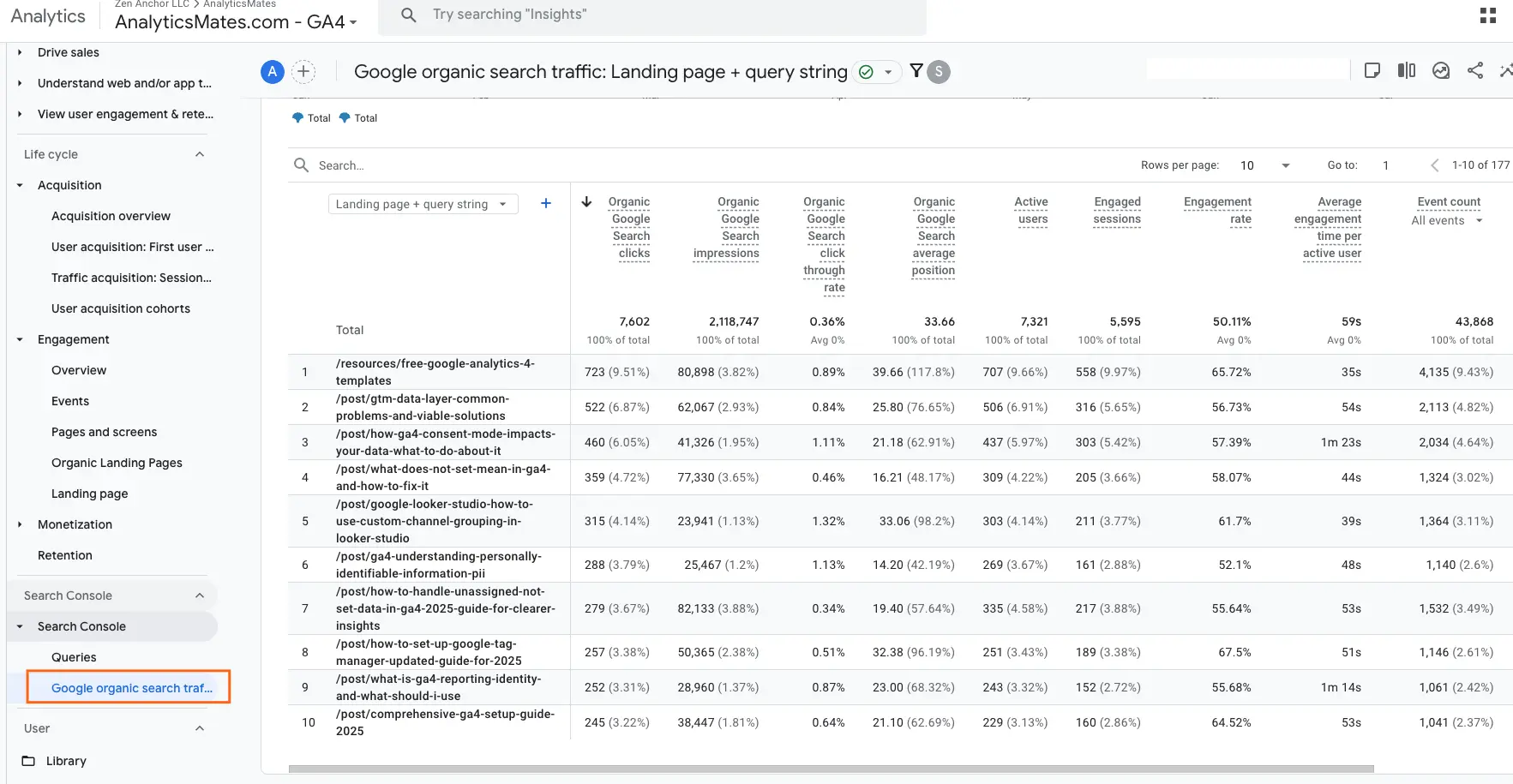Open Engagement Overview report

[x=79, y=370]
